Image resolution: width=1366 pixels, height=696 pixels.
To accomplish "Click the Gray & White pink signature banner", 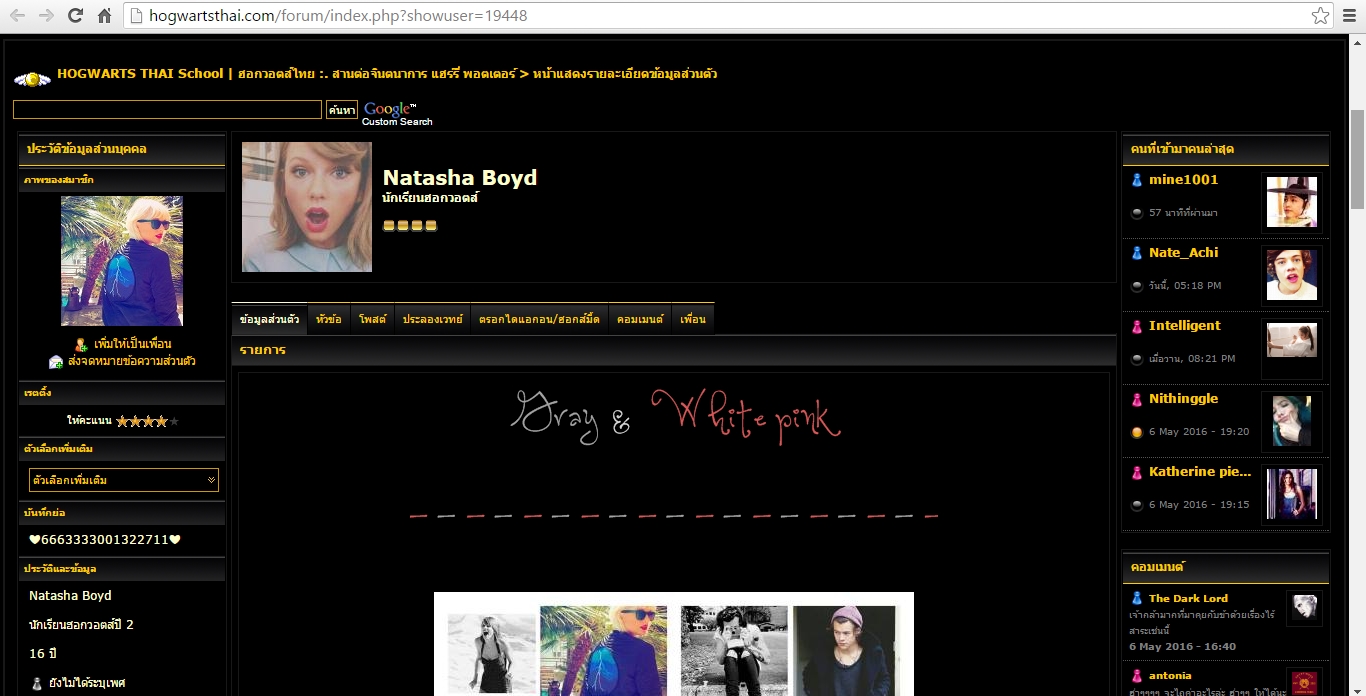I will click(676, 416).
